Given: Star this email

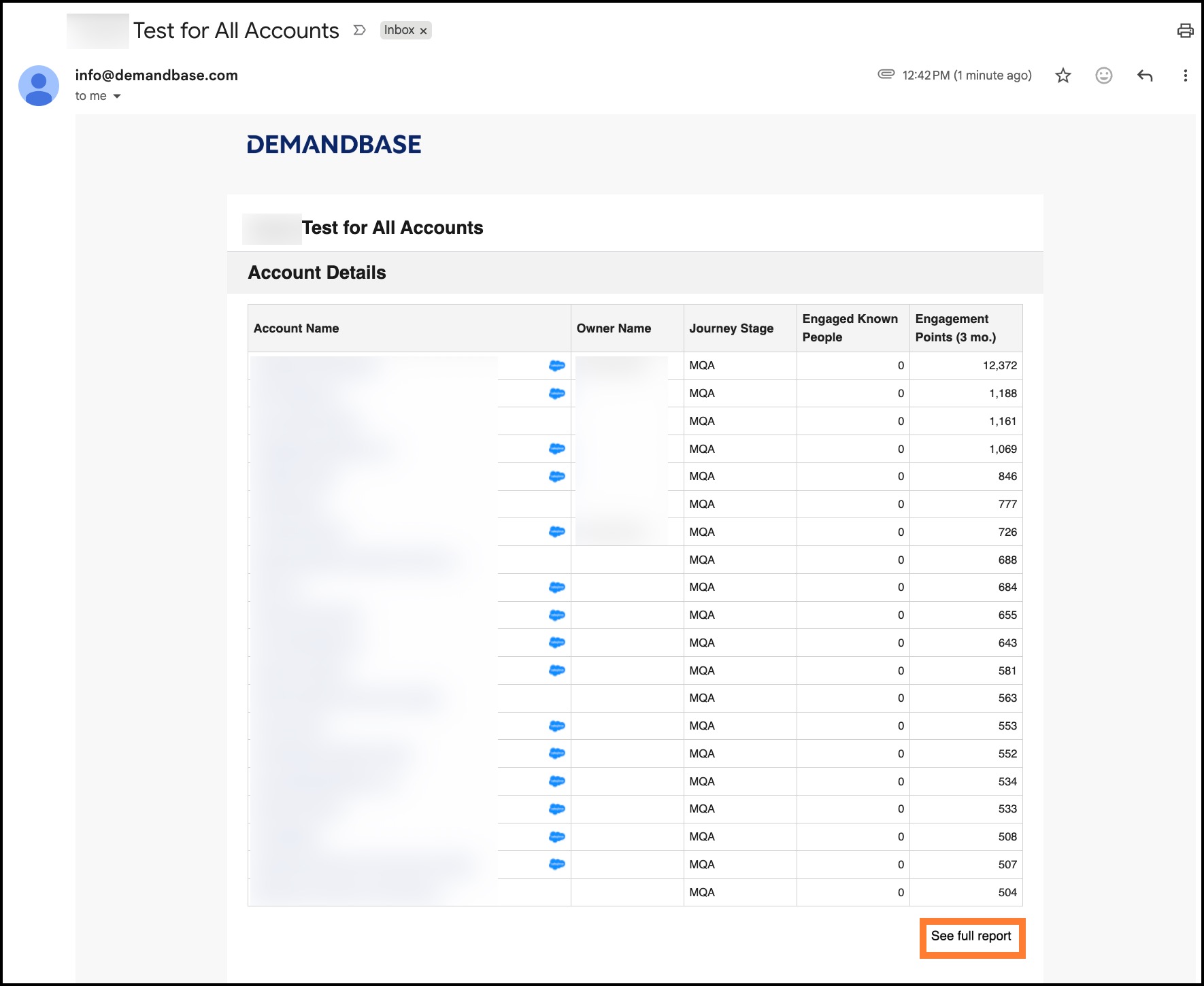Looking at the screenshot, I should point(1063,75).
